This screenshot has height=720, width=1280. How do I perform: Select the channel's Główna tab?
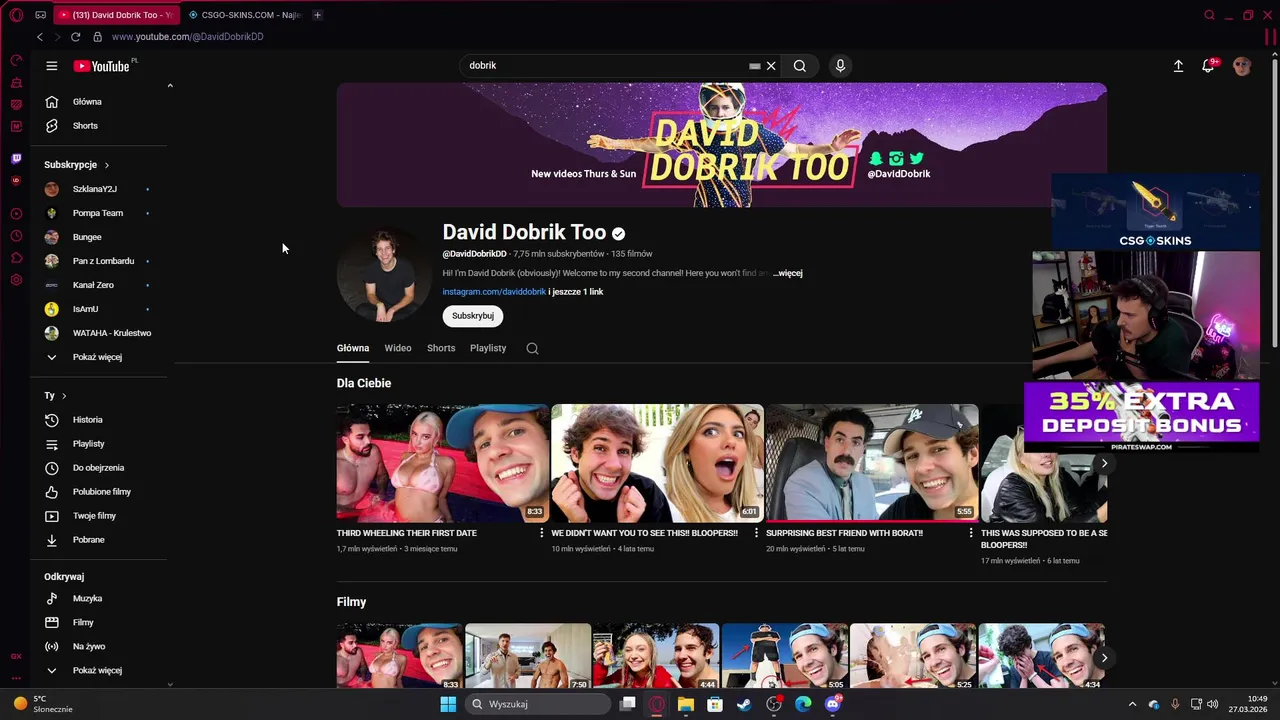[x=353, y=348]
